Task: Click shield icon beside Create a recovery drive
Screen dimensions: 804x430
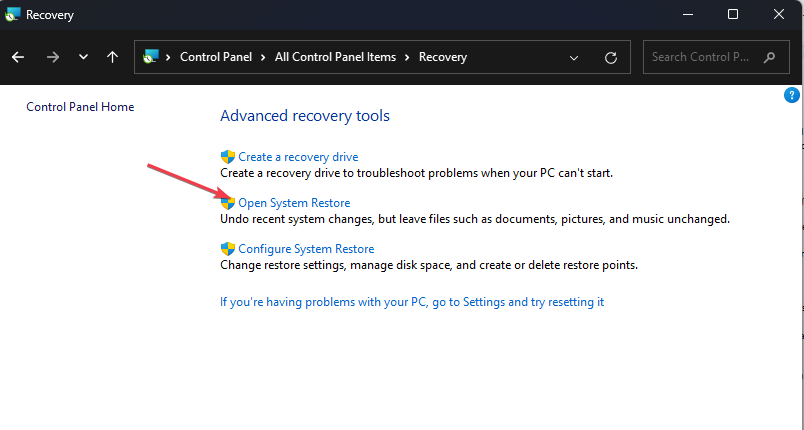Action: pos(228,157)
